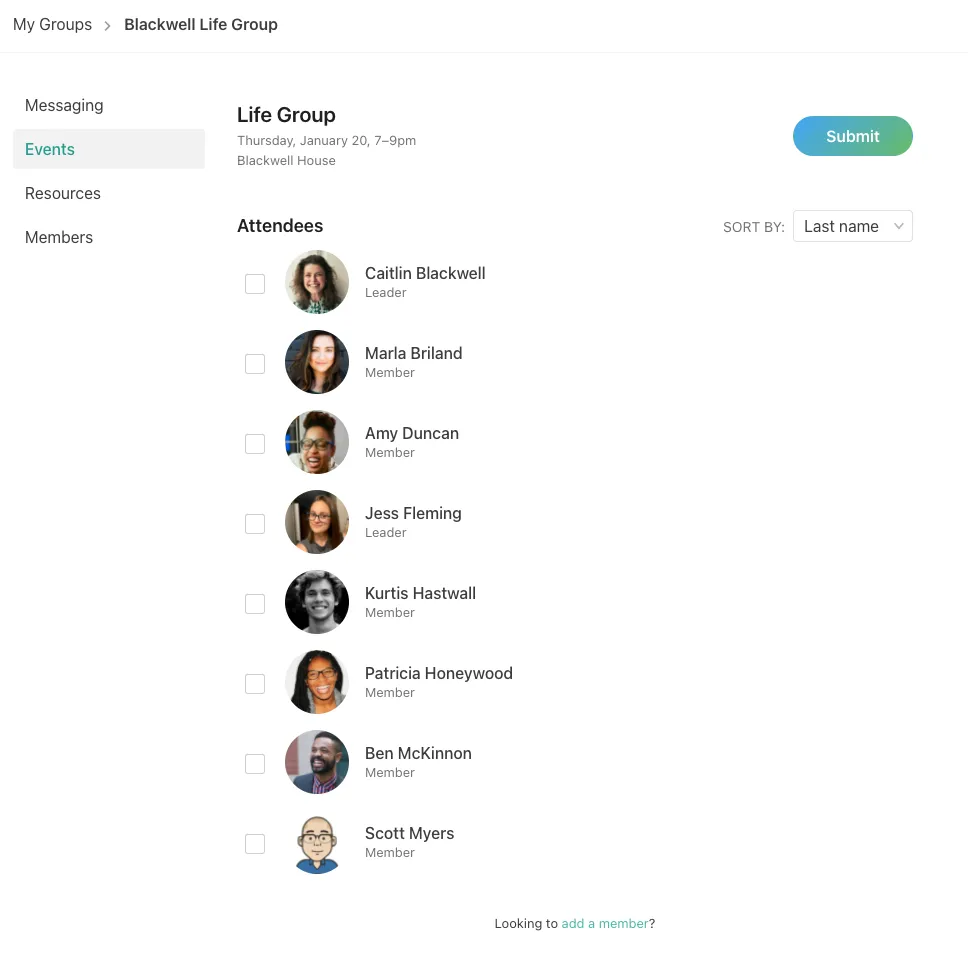Mark Jess Fleming as attended
968x980 pixels.
(255, 524)
